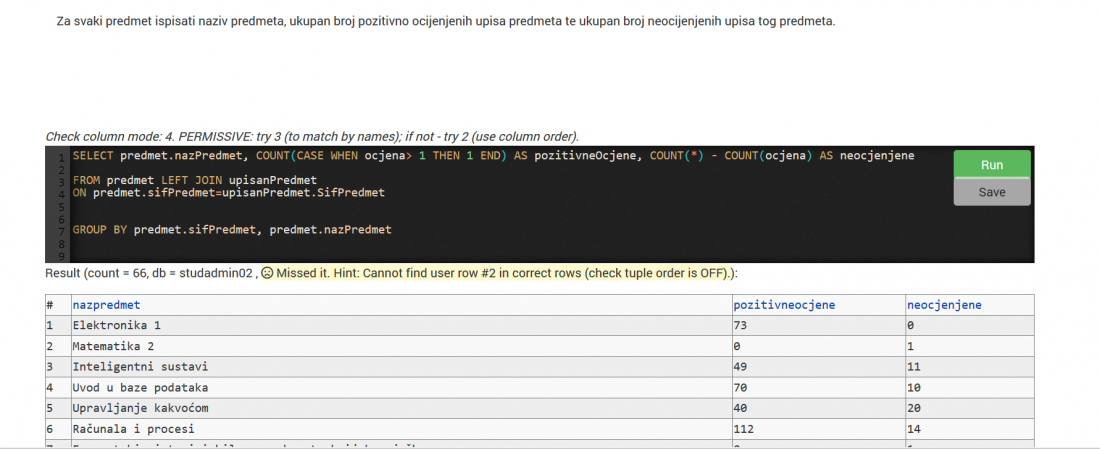This screenshot has width=1100, height=449.
Task: Click value 70 in Uvod u baze row
Action: point(740,387)
